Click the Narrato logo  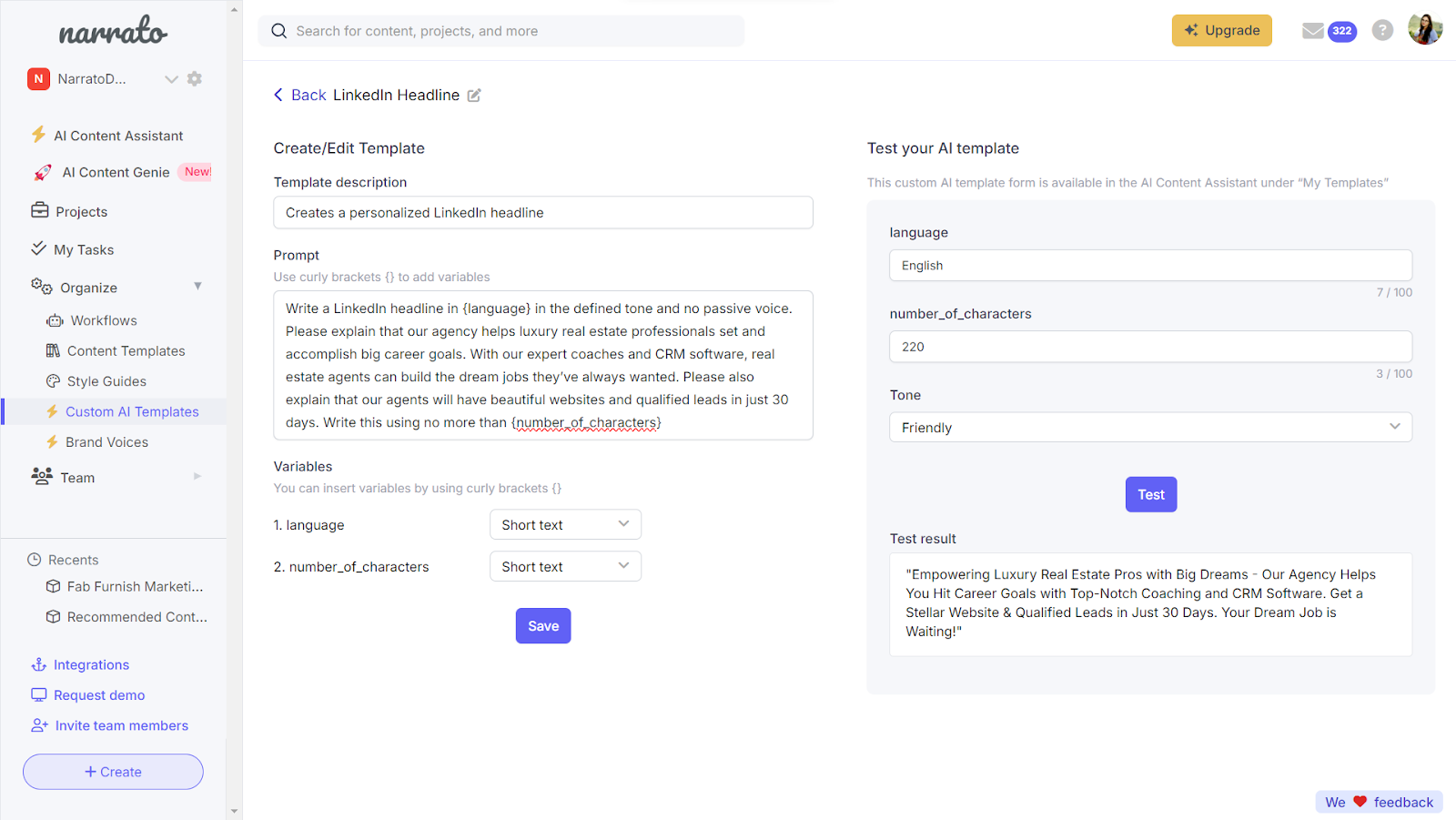click(x=113, y=32)
